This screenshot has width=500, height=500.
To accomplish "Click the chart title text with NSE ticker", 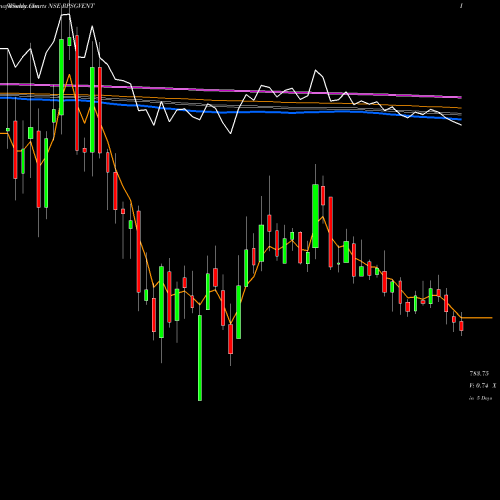I will pos(47,6).
